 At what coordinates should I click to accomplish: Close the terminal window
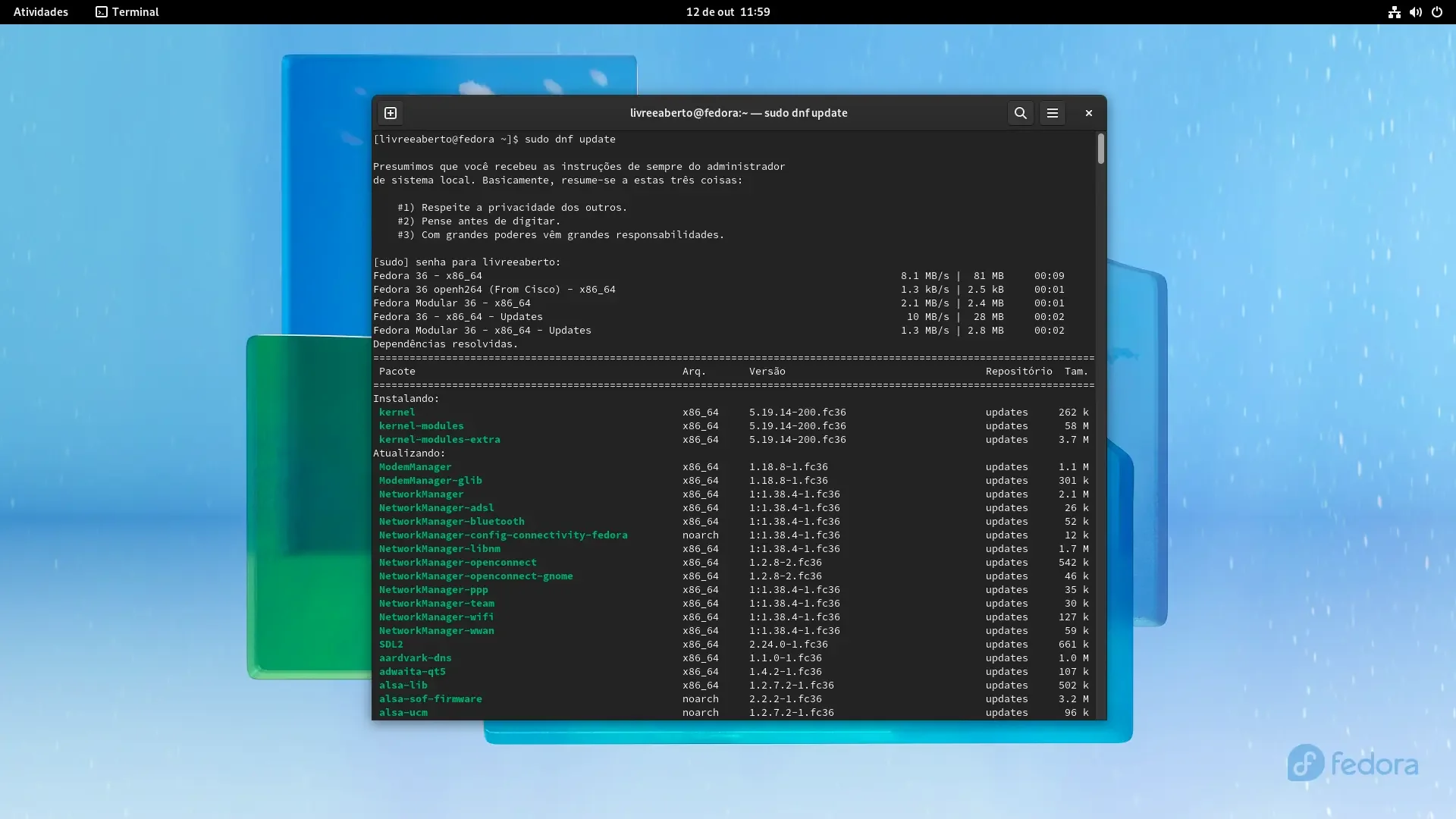1089,113
